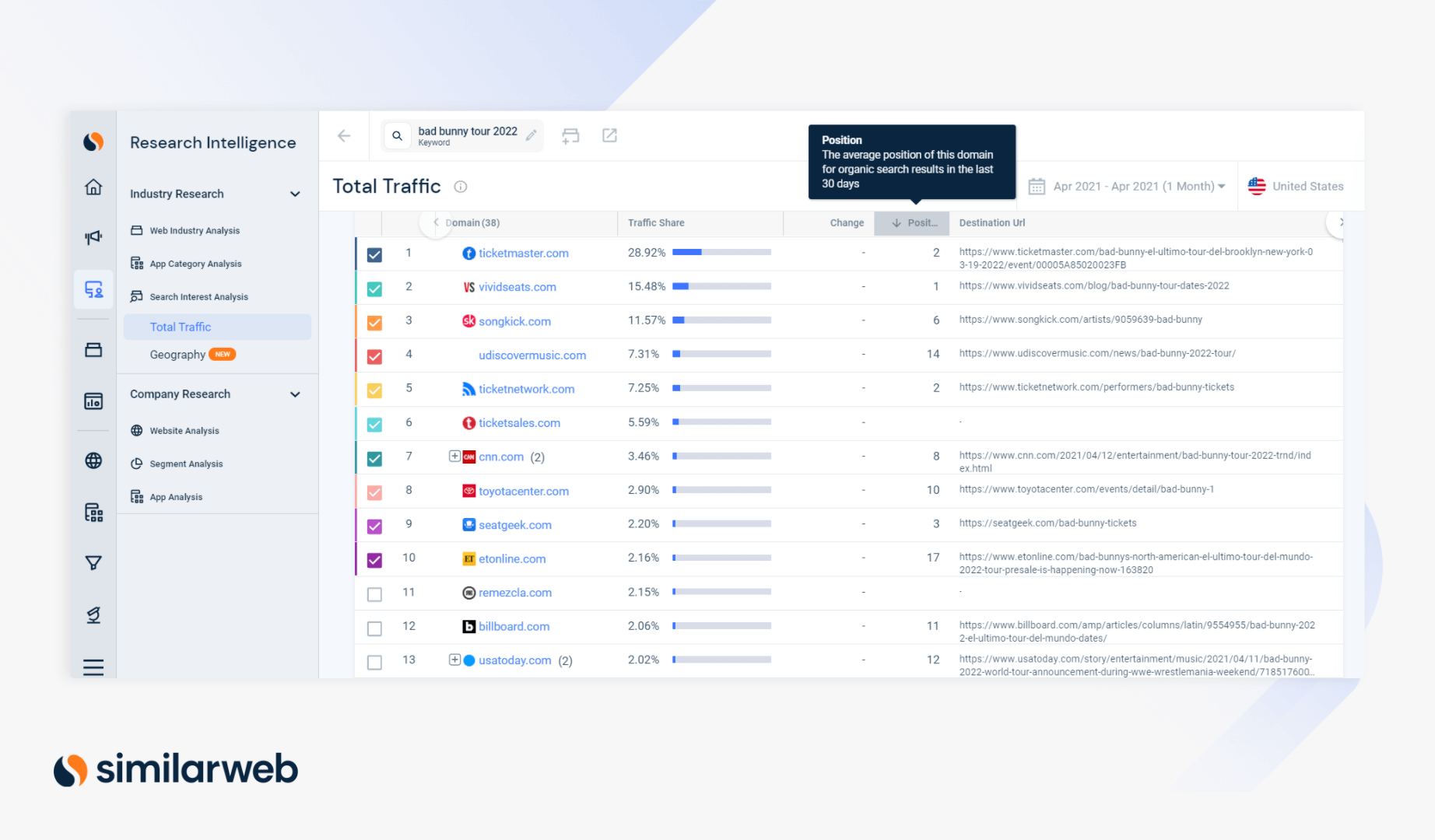Sort by the Position column header

coord(911,223)
